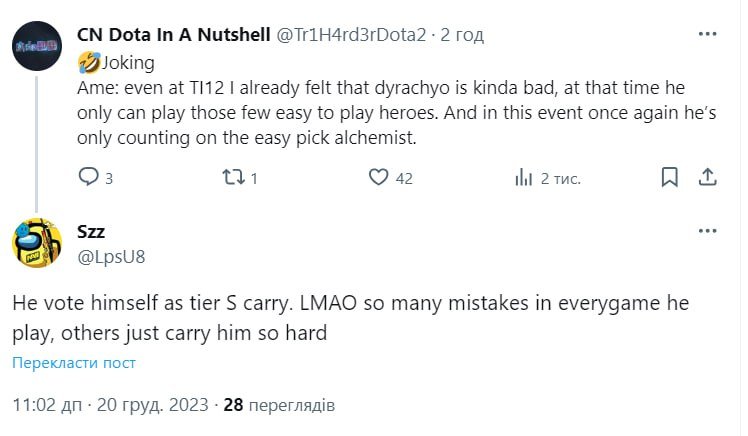Open the tweet's '2 год' timestamp
Image resolution: width=748 pixels, height=436 pixels.
tap(462, 35)
